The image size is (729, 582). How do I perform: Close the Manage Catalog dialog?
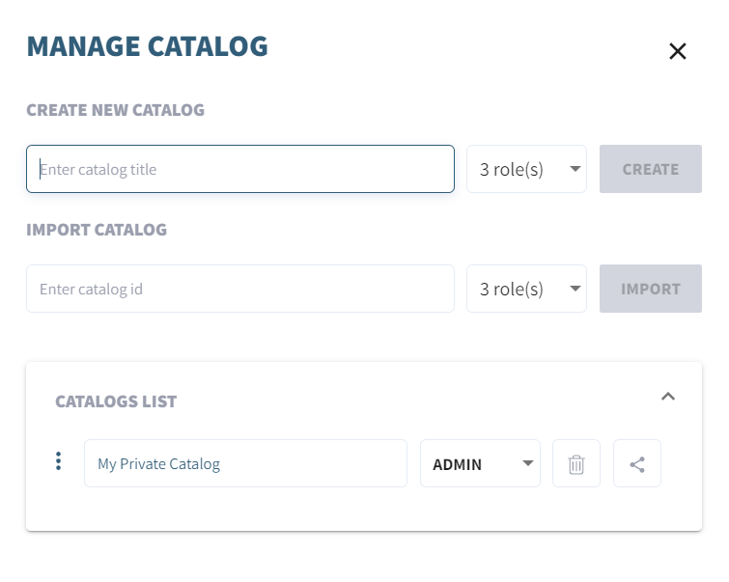click(x=677, y=51)
